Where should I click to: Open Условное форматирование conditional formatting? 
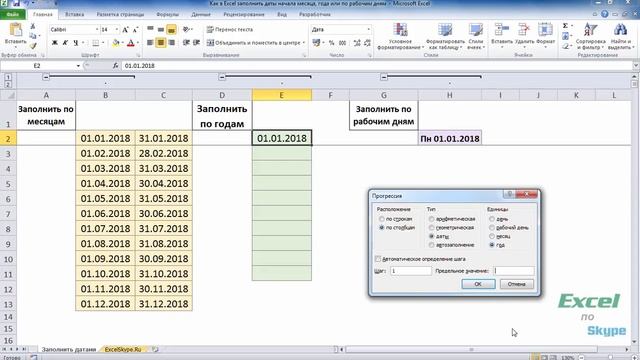pos(400,37)
